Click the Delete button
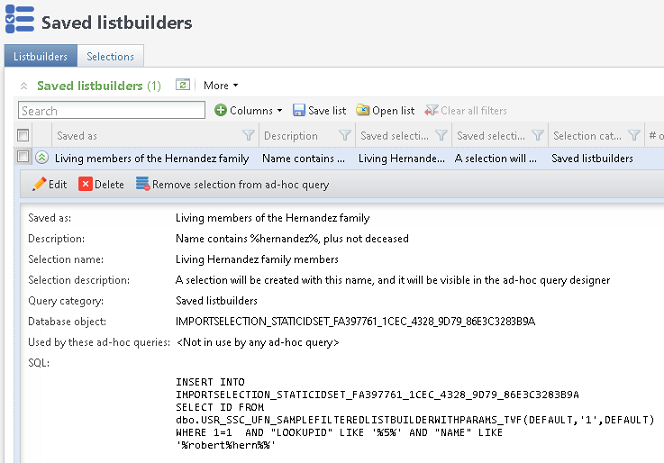Screen dimensions: 664x463 pyautogui.click(x=101, y=184)
